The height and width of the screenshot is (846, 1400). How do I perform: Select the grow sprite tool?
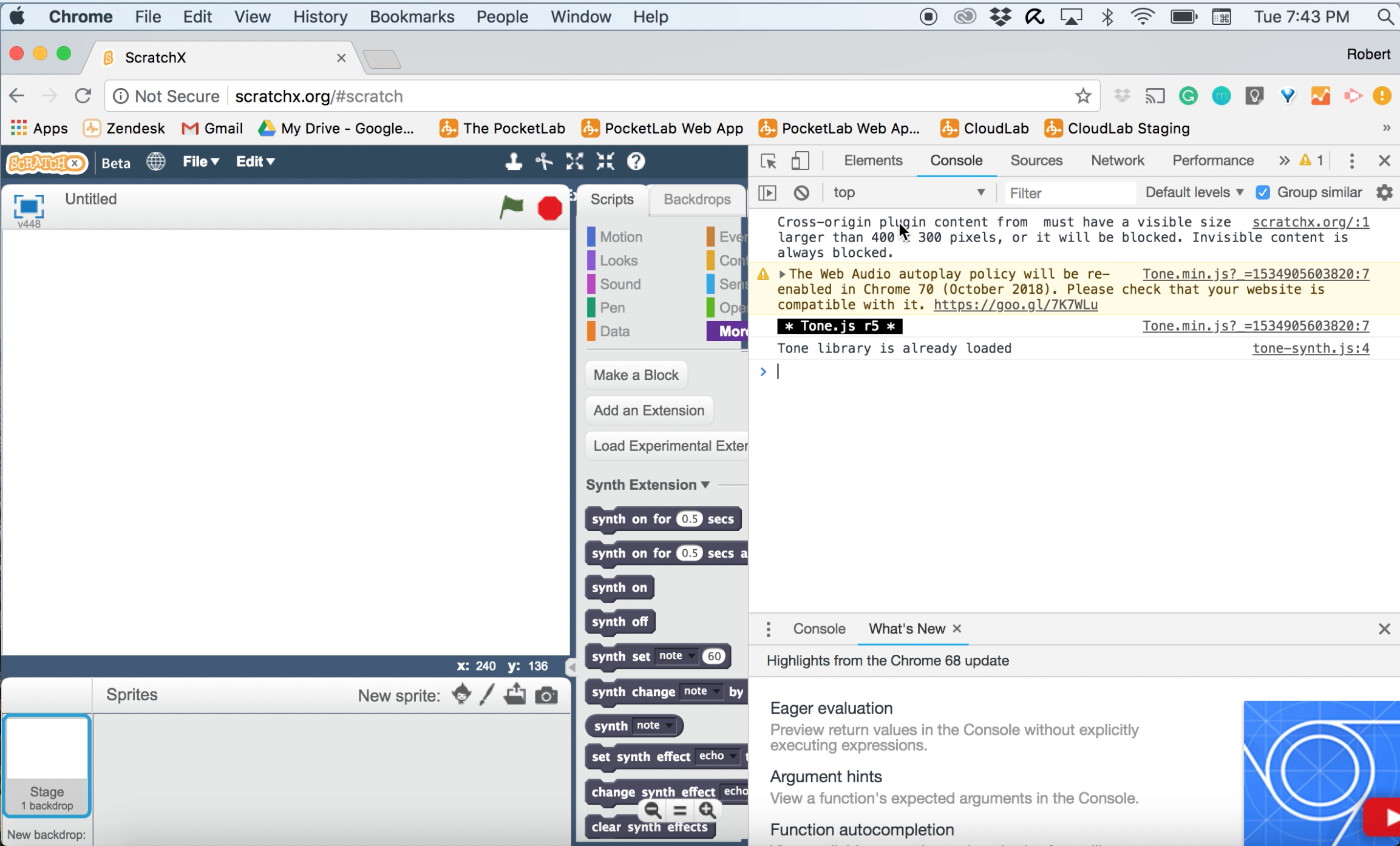574,161
